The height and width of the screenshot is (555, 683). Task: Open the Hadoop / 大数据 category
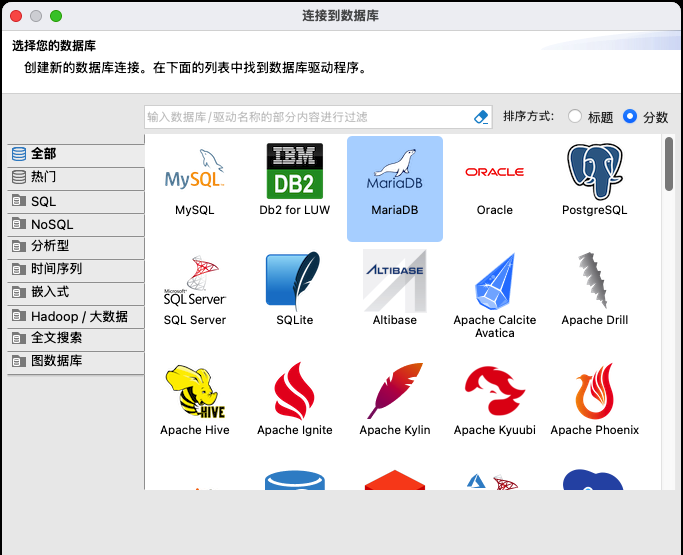[x=76, y=316]
